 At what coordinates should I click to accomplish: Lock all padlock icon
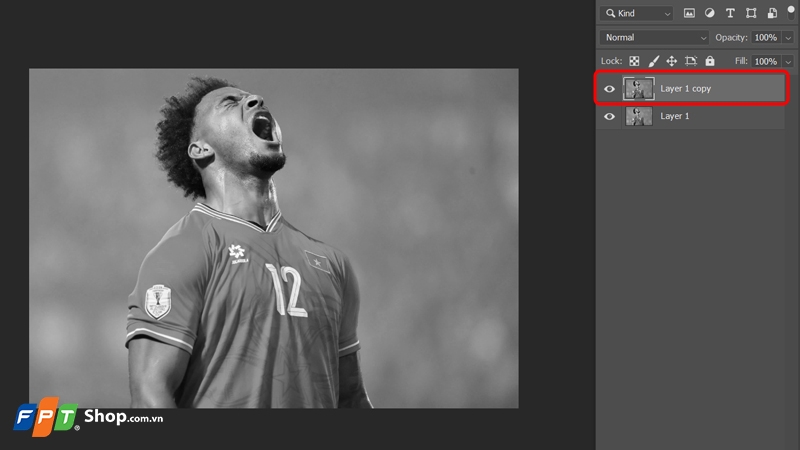710,61
